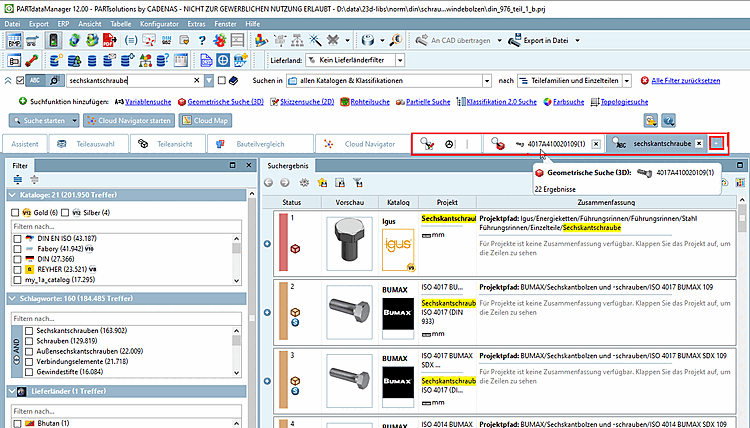The height and width of the screenshot is (428, 750).
Task: Expand all filter sections icon in Filter panel
Action: tap(19, 179)
